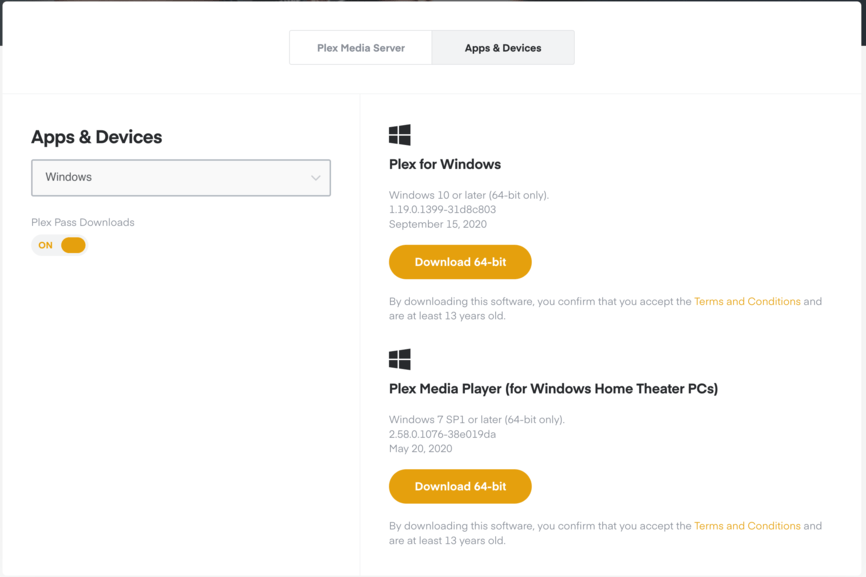The height and width of the screenshot is (577, 866).
Task: Click the Windows logo above Plex Media Player
Action: (x=399, y=359)
